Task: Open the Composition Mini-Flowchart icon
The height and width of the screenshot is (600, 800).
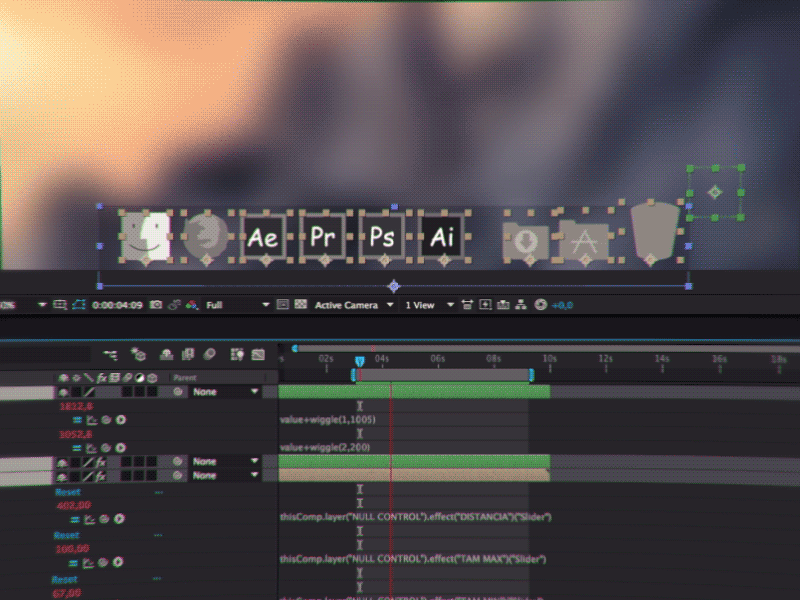Action: pos(109,353)
